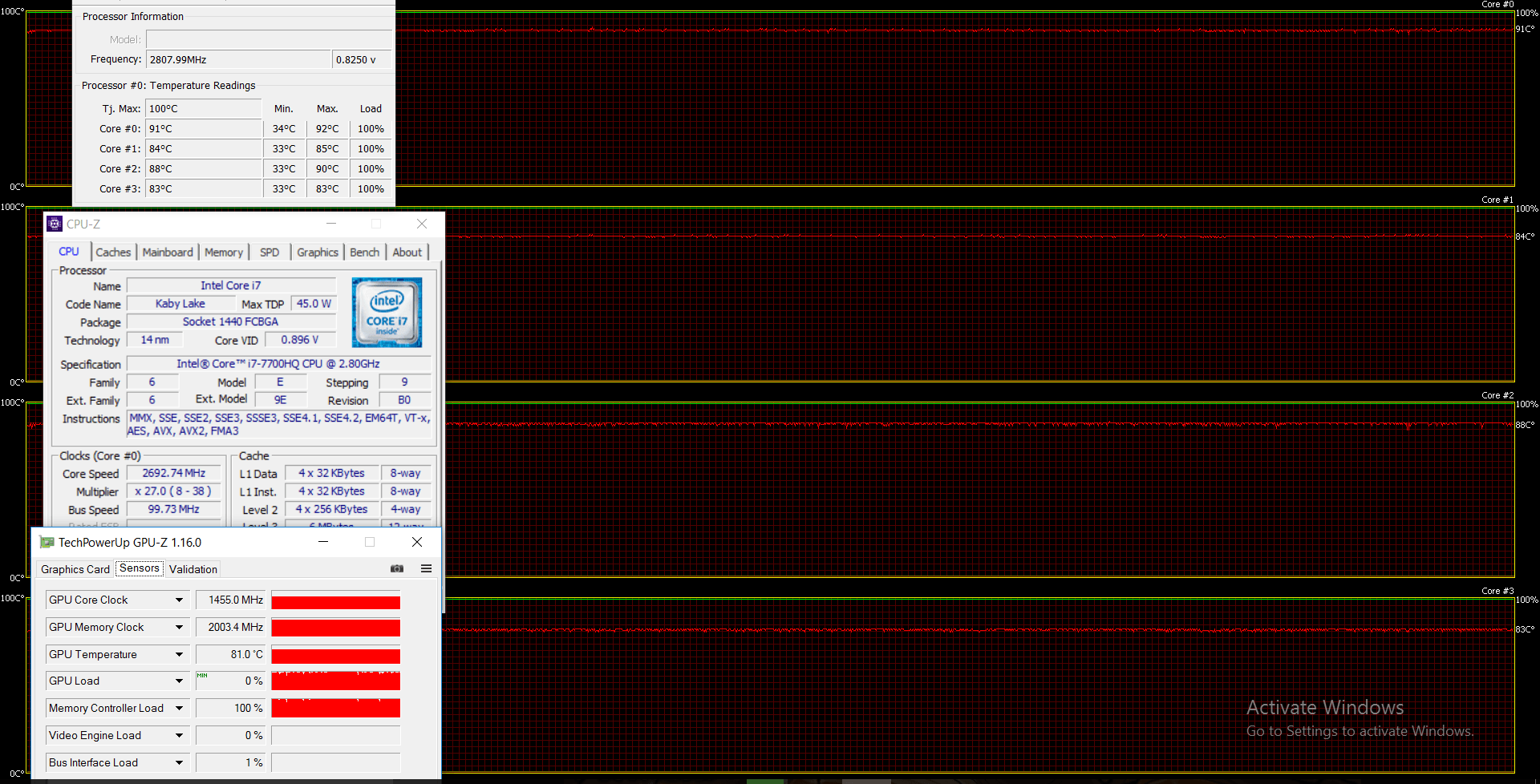Open the Memory Controller Load dropdown
Viewport: 1540px width, 784px height.
[x=180, y=708]
